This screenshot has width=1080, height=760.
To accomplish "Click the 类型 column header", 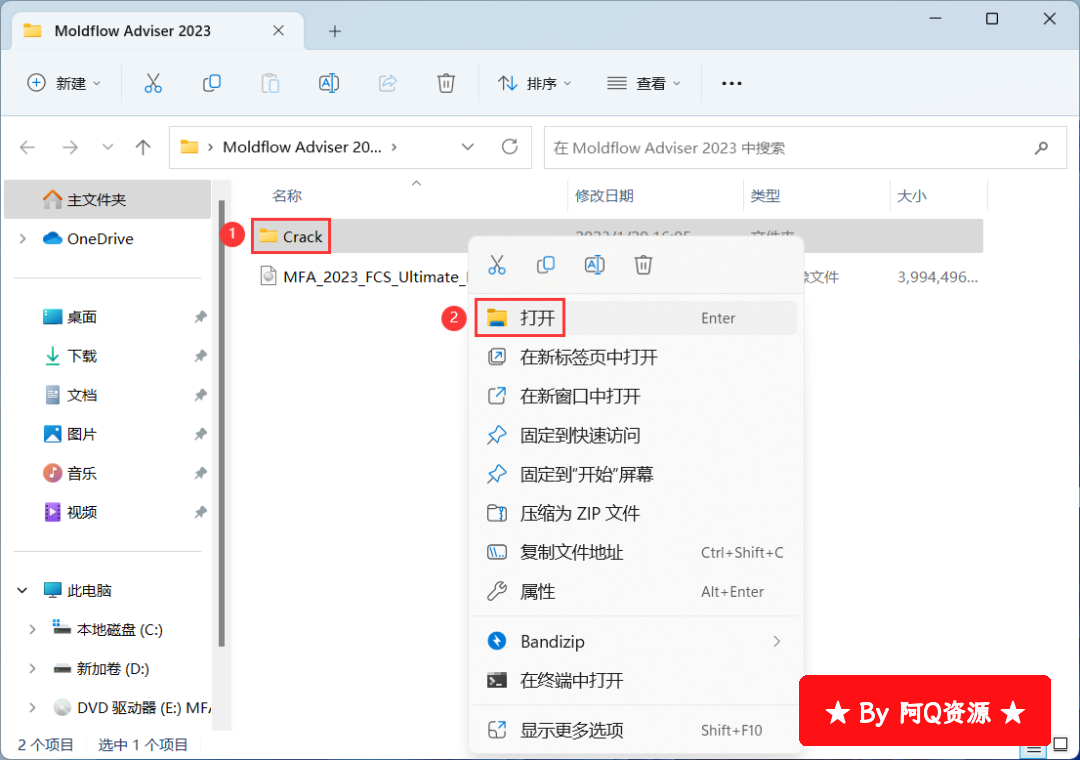I will coord(765,196).
